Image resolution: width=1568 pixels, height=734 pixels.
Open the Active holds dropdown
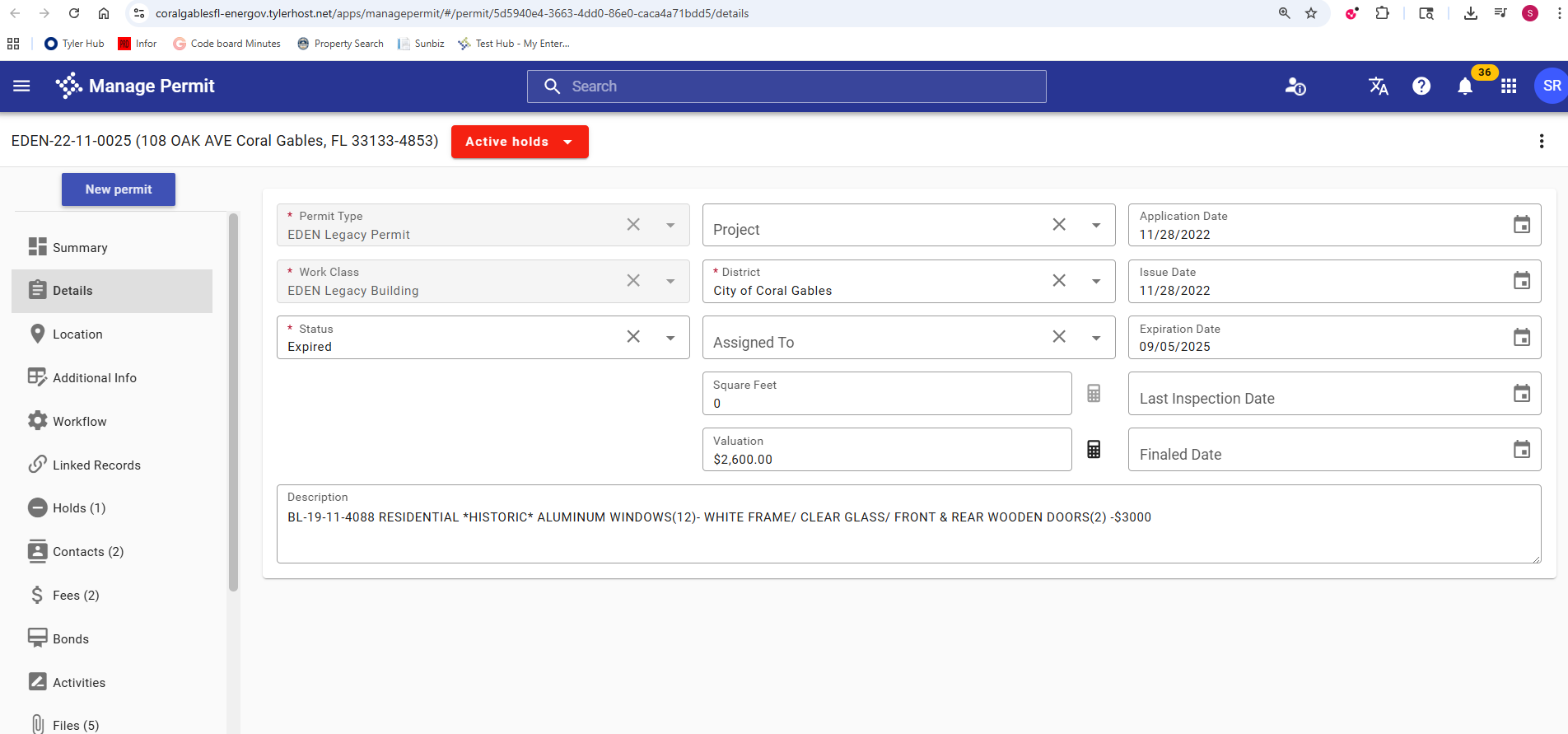pos(520,142)
